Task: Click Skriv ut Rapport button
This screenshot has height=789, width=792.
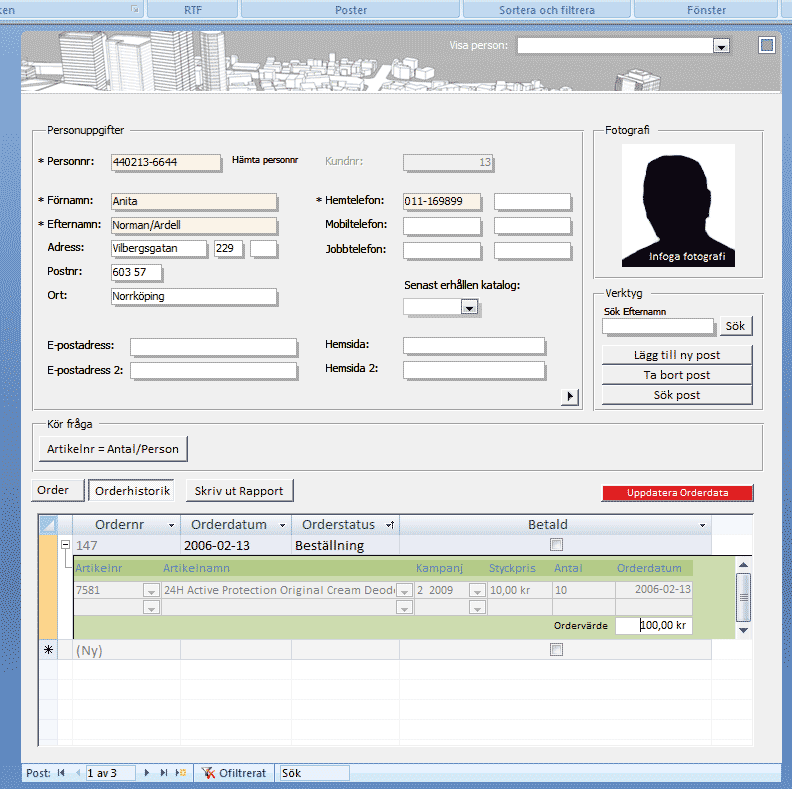Action: [x=239, y=490]
